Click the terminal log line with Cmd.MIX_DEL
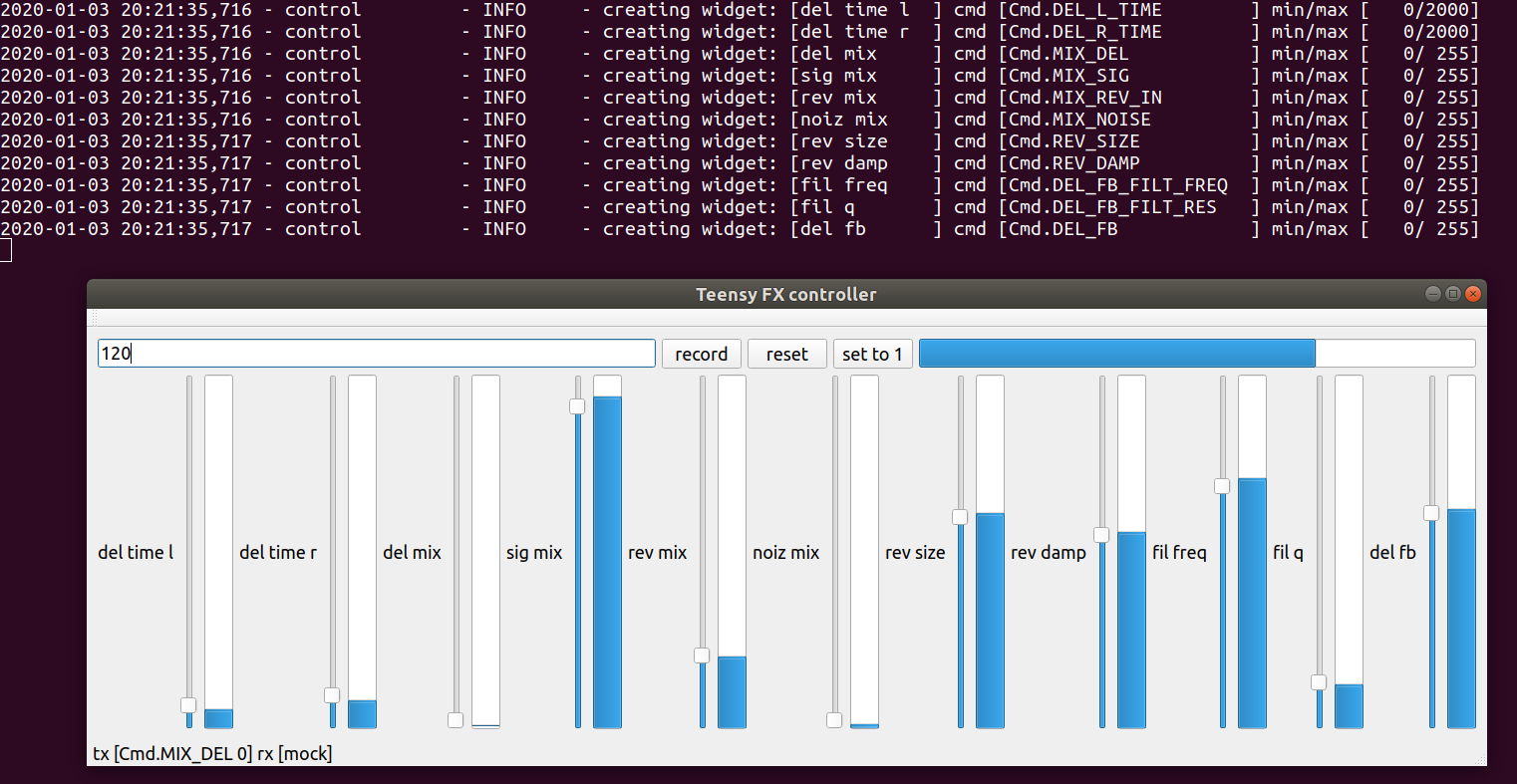Screen dimensions: 1517x784 (x=740, y=54)
